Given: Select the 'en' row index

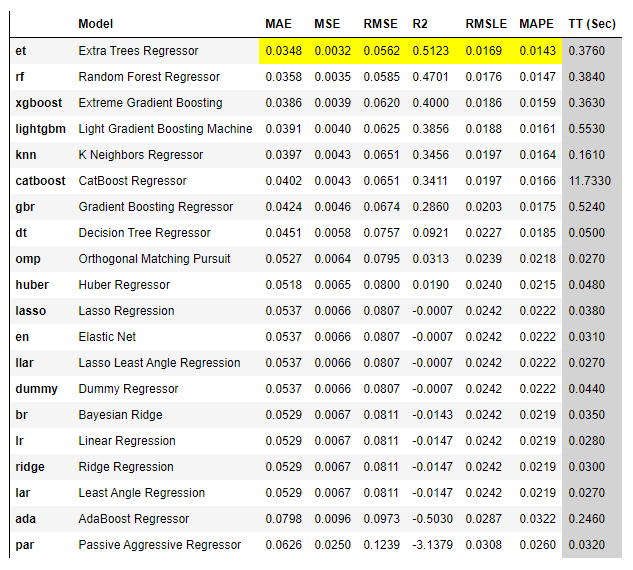Looking at the screenshot, I should click(22, 337).
